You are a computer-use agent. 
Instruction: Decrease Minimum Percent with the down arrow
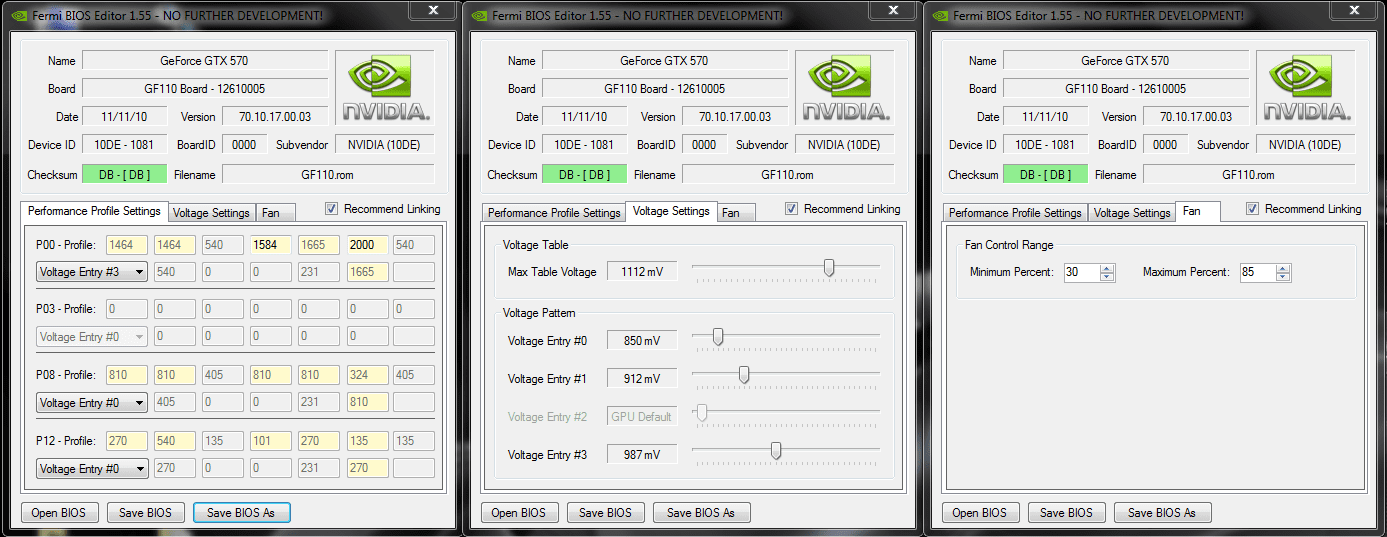tap(1107, 277)
